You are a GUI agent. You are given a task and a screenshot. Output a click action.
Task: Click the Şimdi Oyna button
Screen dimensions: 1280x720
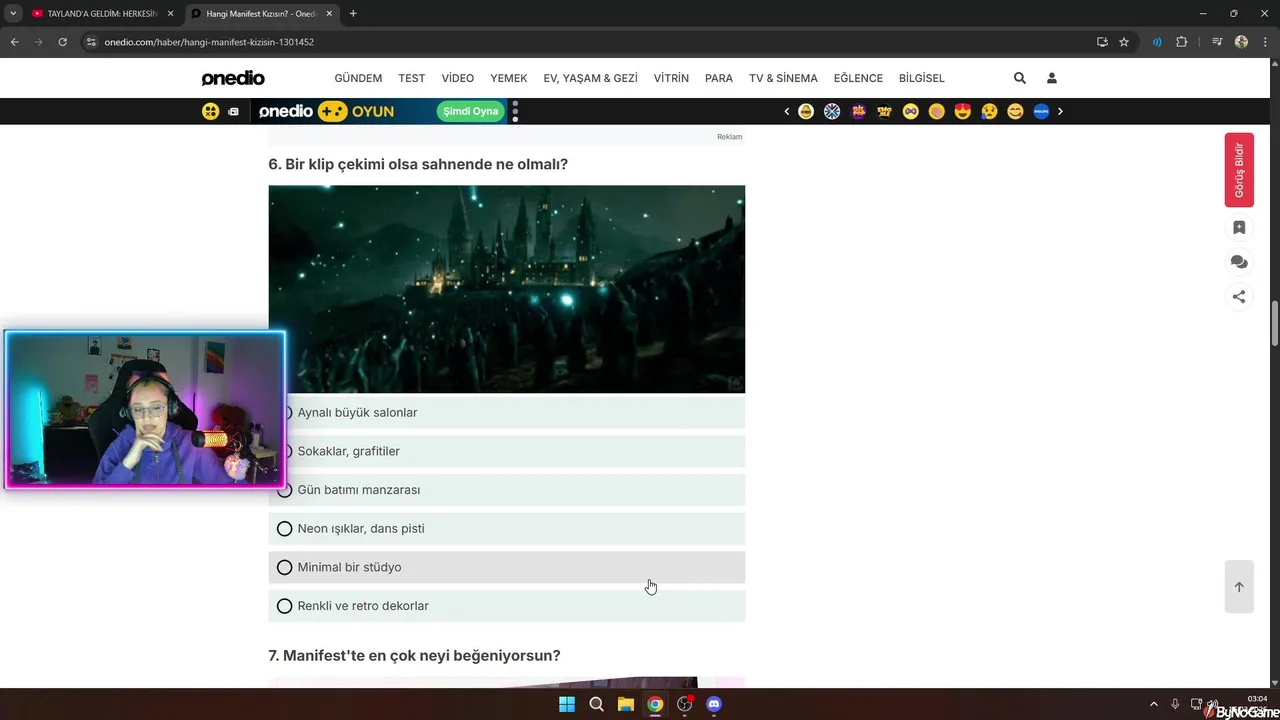(x=471, y=111)
